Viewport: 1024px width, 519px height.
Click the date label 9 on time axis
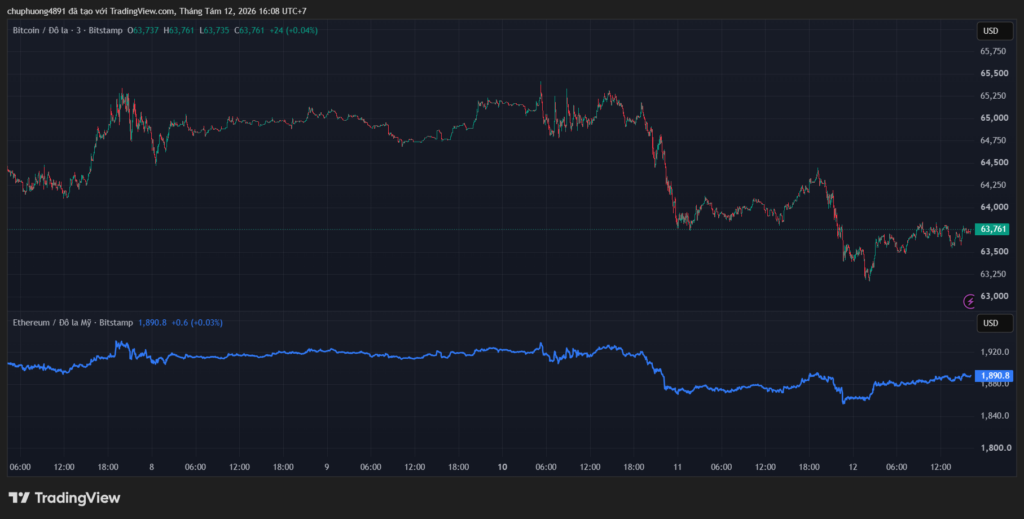click(x=327, y=467)
